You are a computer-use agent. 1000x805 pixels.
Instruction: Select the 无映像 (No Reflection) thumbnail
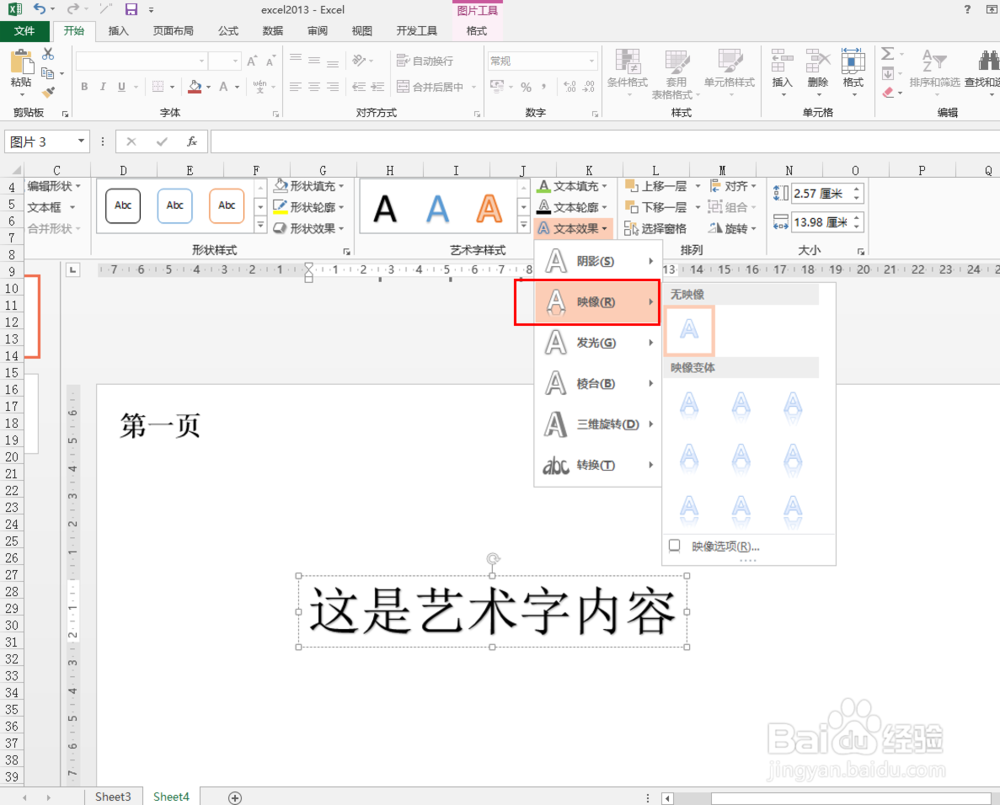(x=689, y=331)
